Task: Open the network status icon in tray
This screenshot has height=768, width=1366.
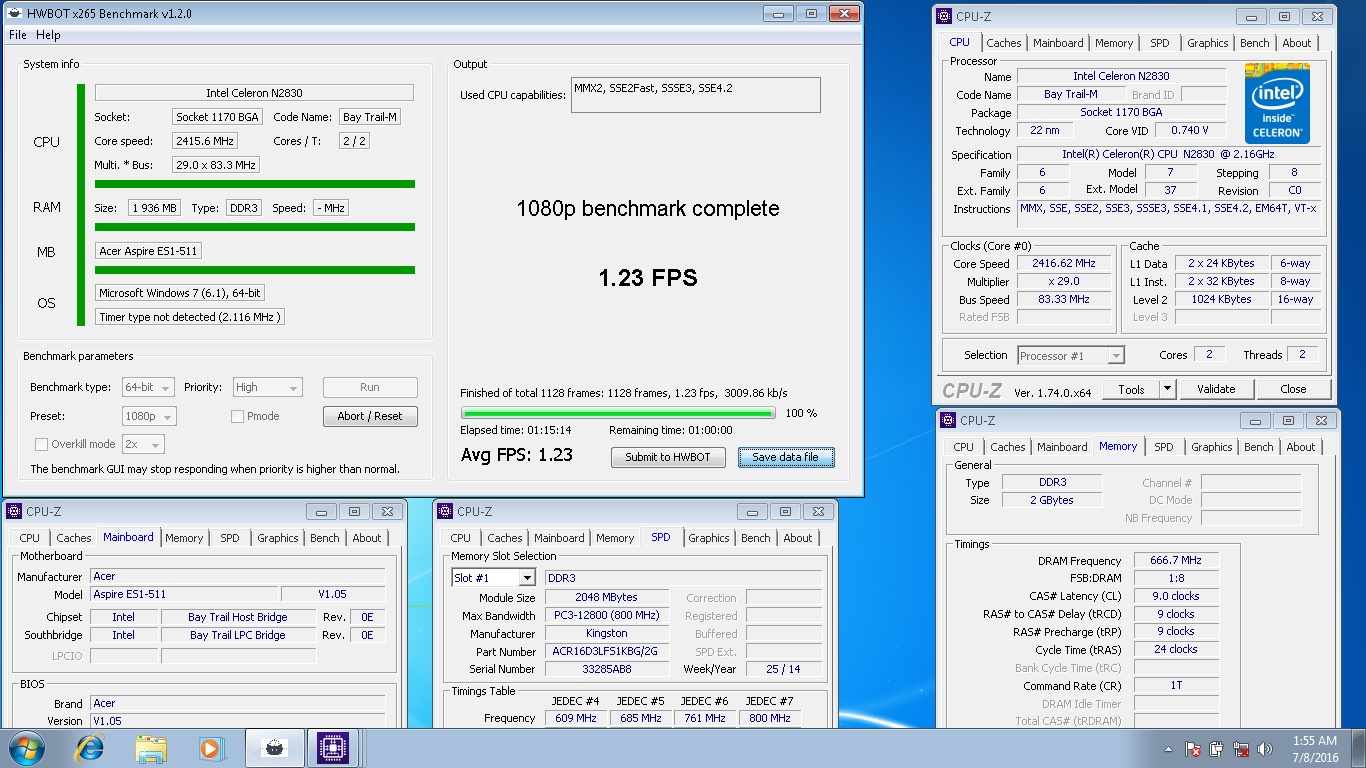Action: point(1241,749)
